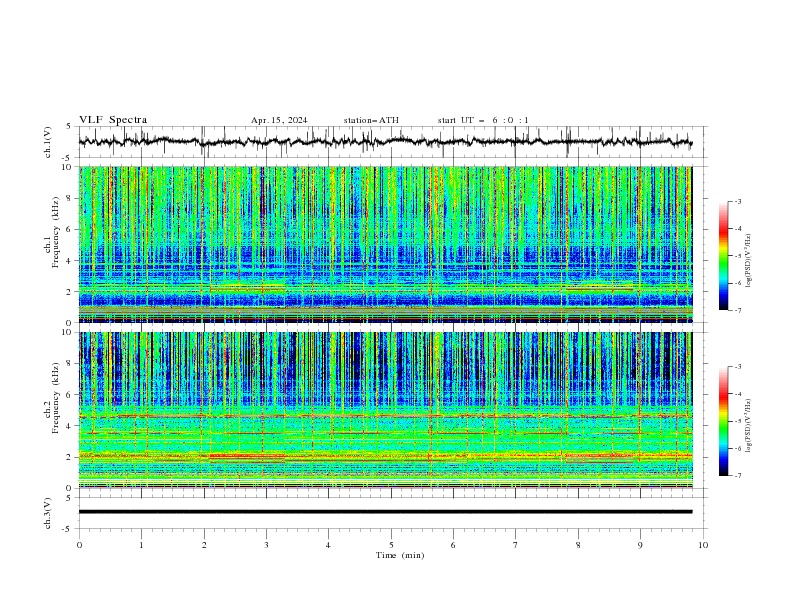Click the ch.2 "Frequency (kHz)" axis label

(x=56, y=398)
